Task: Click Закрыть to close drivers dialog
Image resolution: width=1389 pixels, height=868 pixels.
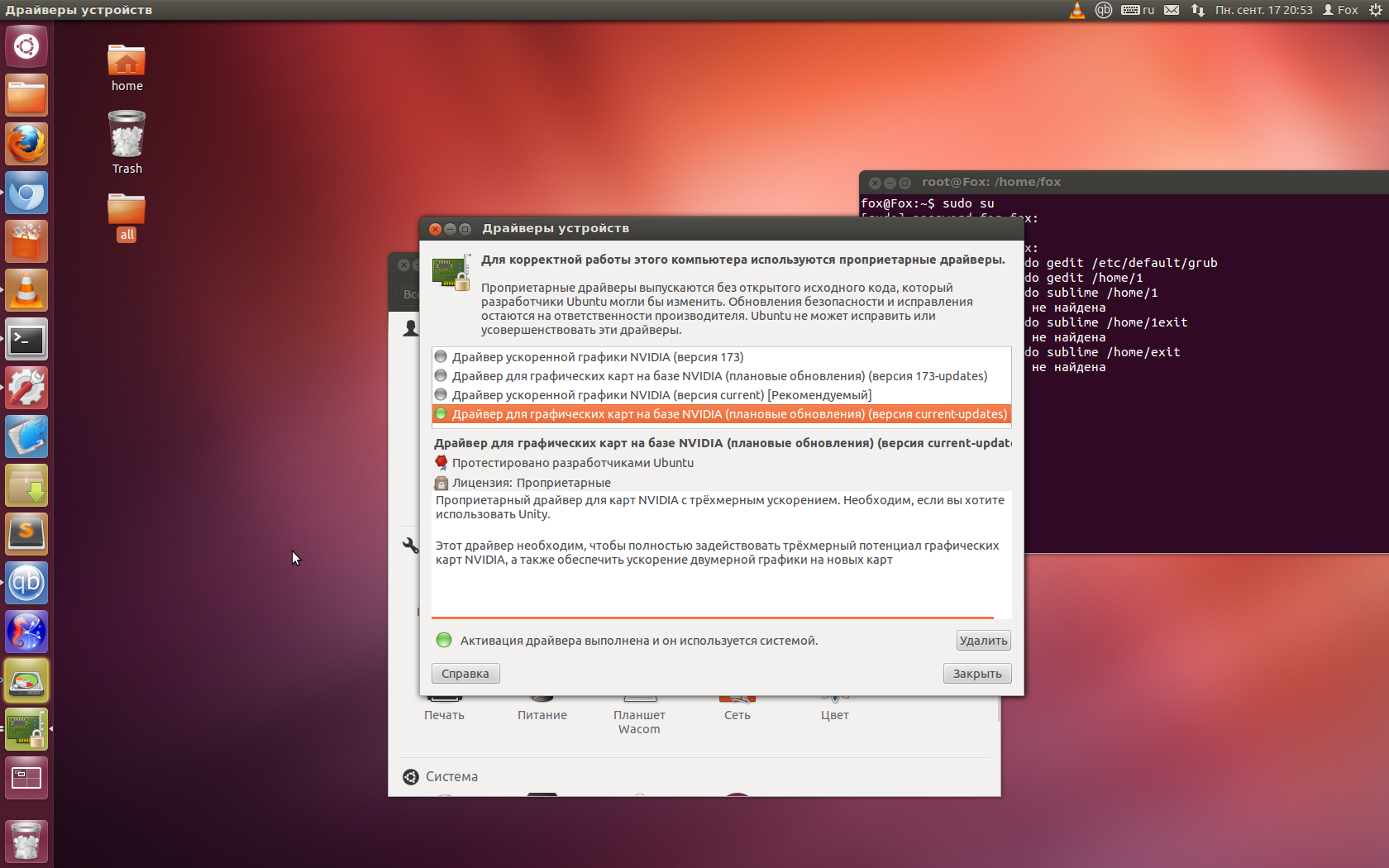Action: click(977, 674)
